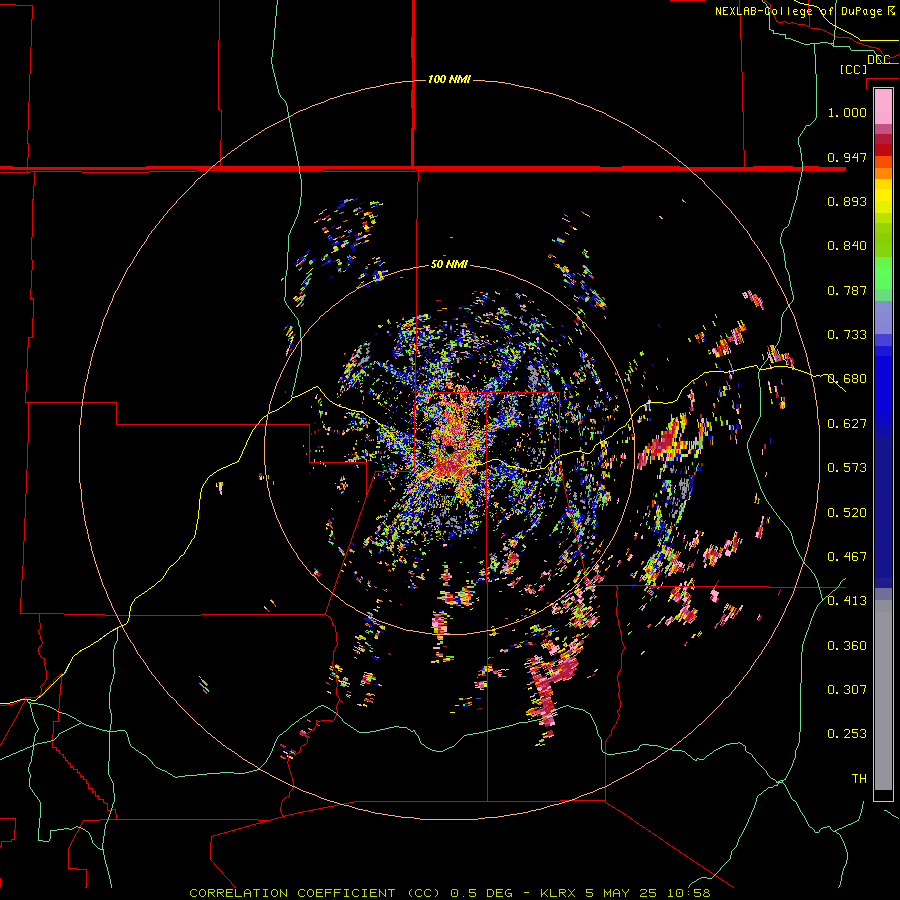Click the TH threshold label
The image size is (900, 900).
859,779
